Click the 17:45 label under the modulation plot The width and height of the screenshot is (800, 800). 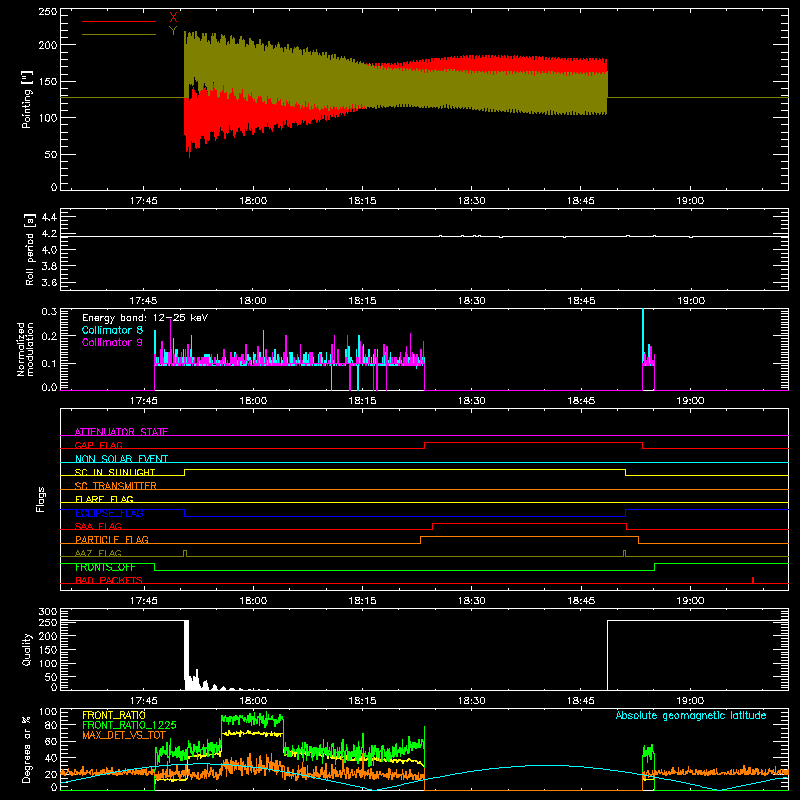coord(143,401)
